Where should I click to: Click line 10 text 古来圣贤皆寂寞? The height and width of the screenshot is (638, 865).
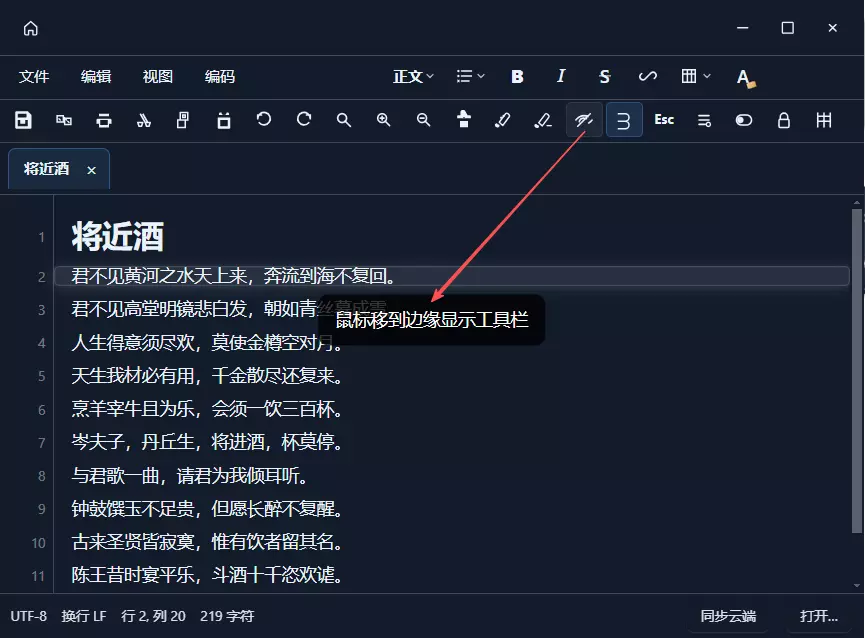132,542
